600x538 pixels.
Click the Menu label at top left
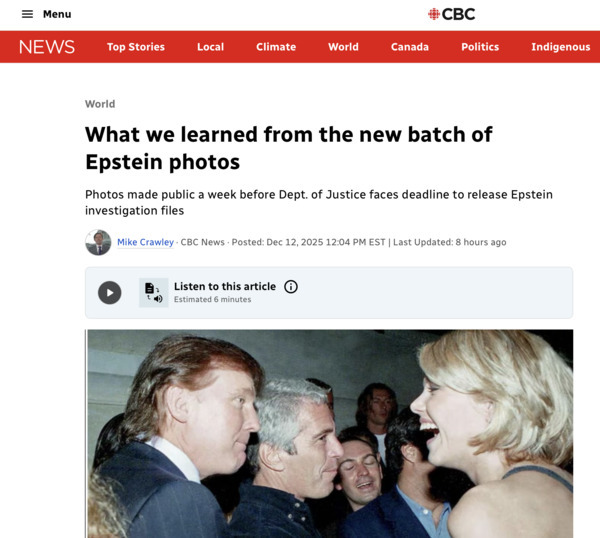click(x=57, y=14)
